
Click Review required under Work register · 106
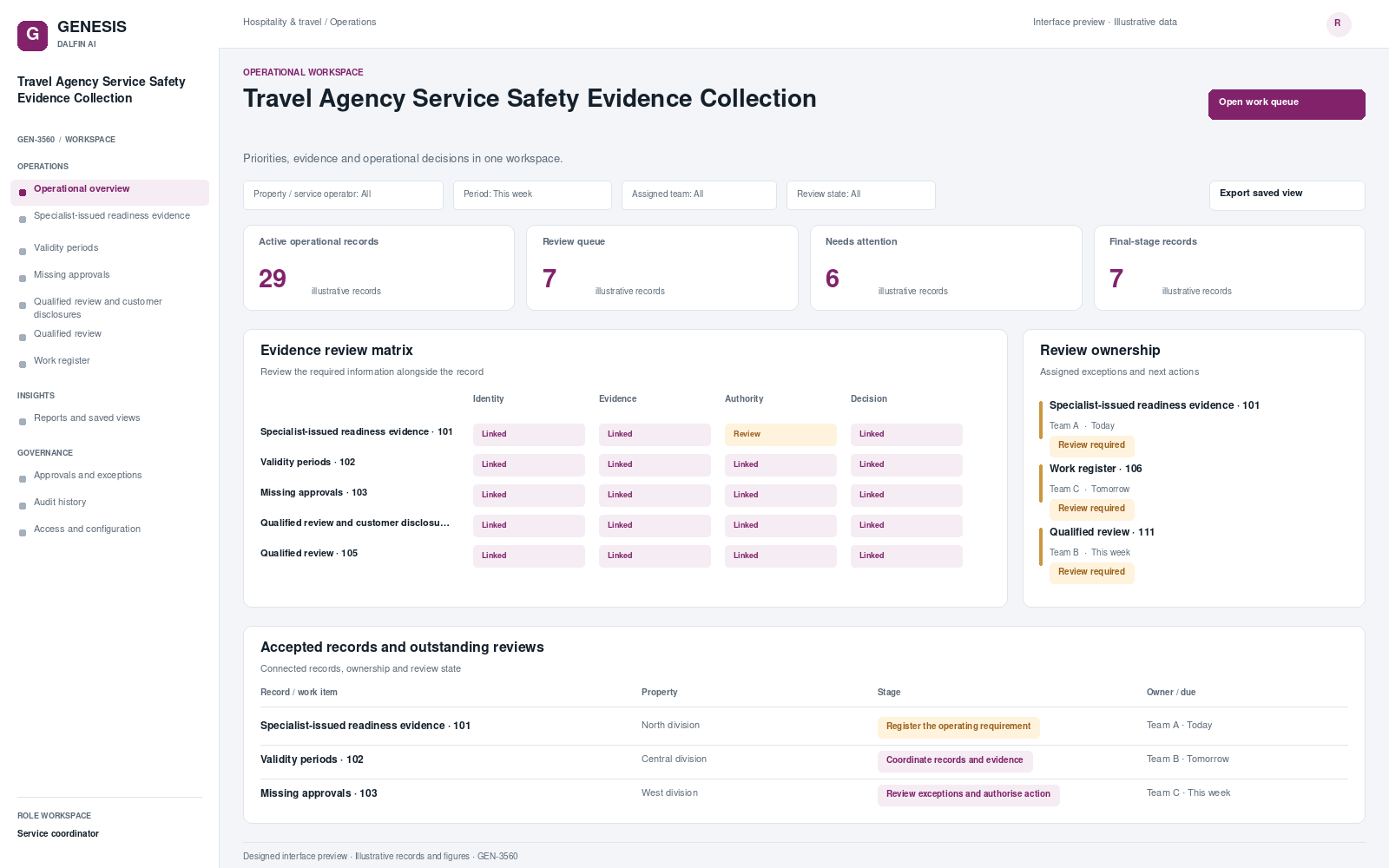tap(1091, 510)
